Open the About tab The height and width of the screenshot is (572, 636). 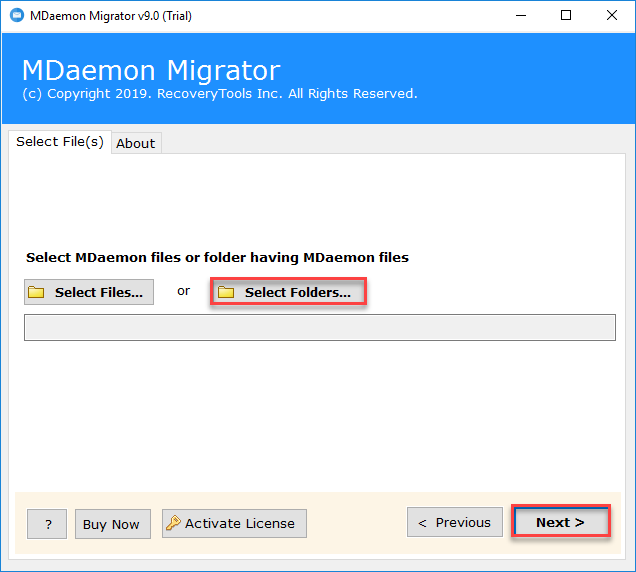tap(136, 143)
